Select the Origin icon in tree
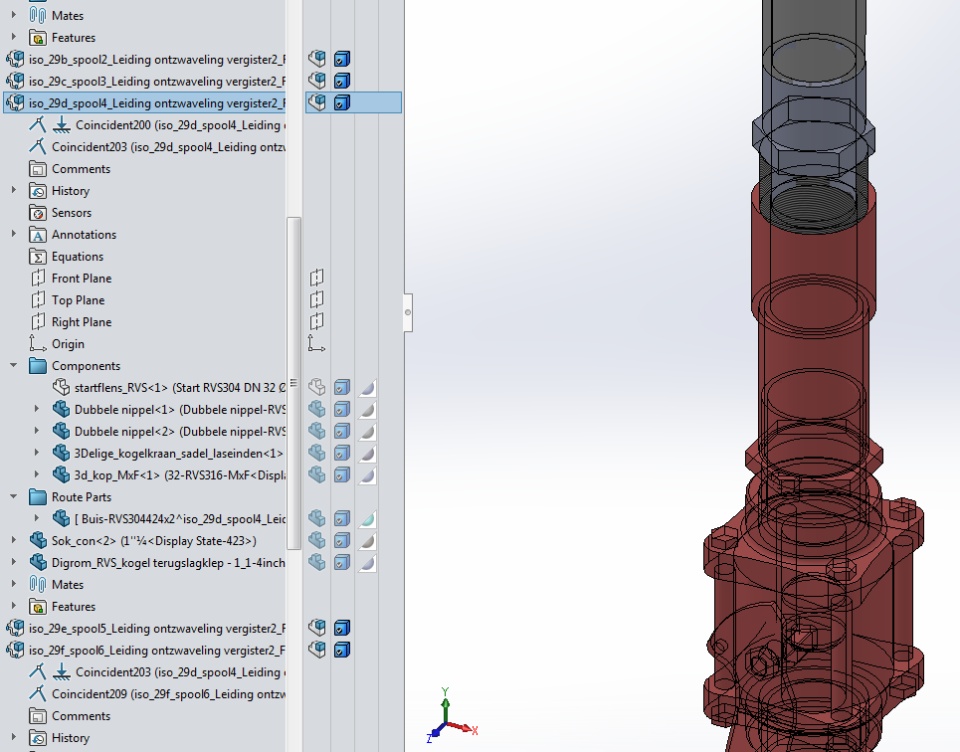Viewport: 960px width, 752px height. coord(37,344)
